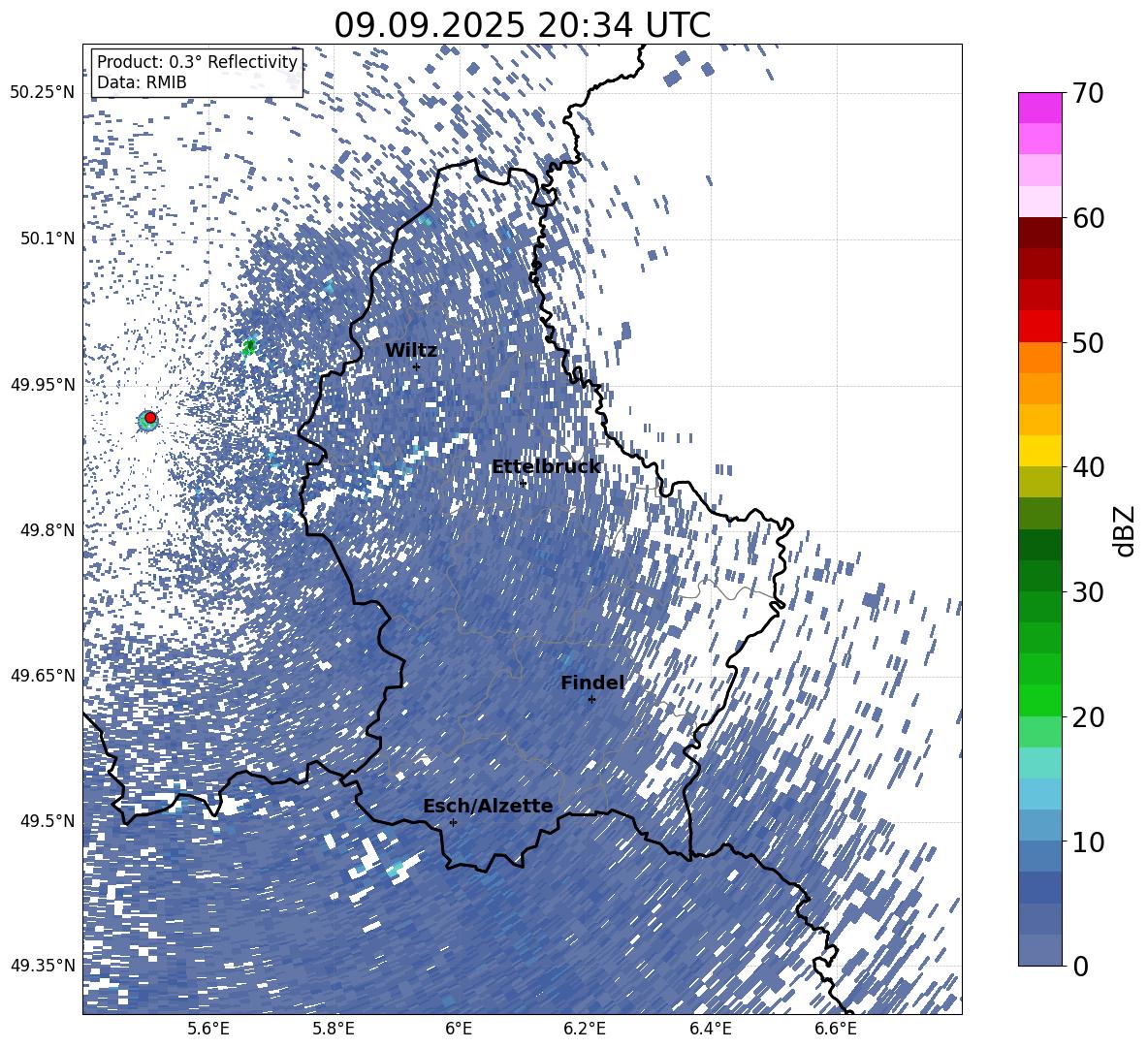Click the Ettelbruck station cross marker
Screen dimensions: 1148x1048
click(523, 483)
